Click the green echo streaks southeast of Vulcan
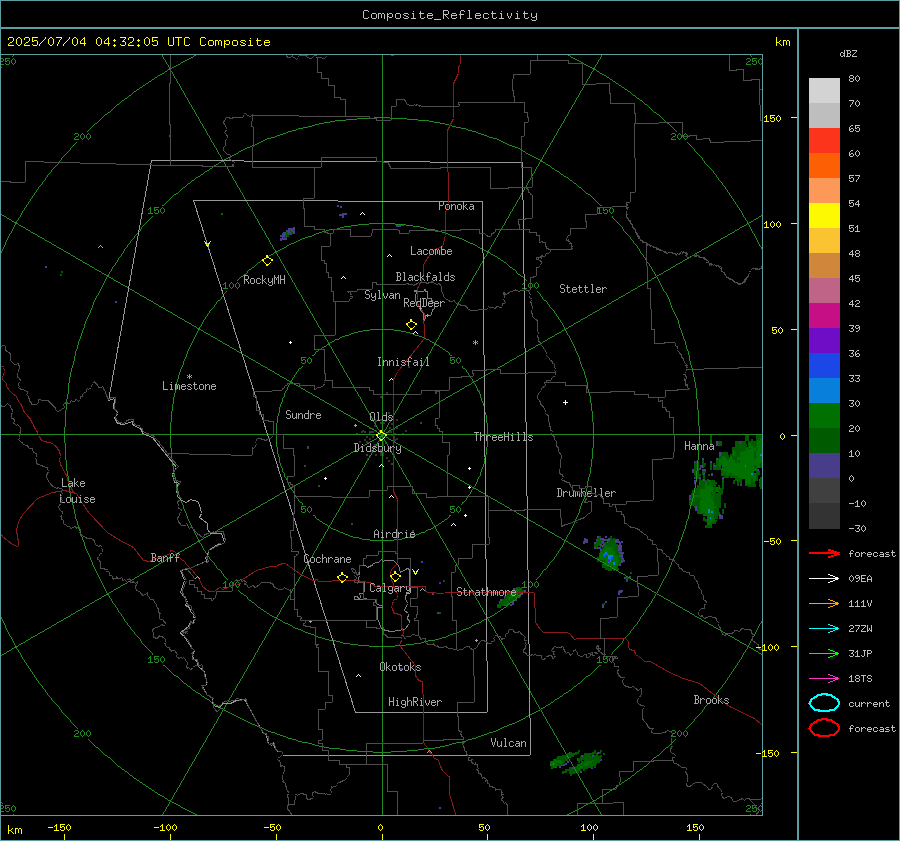The width and height of the screenshot is (900, 841). point(577,762)
